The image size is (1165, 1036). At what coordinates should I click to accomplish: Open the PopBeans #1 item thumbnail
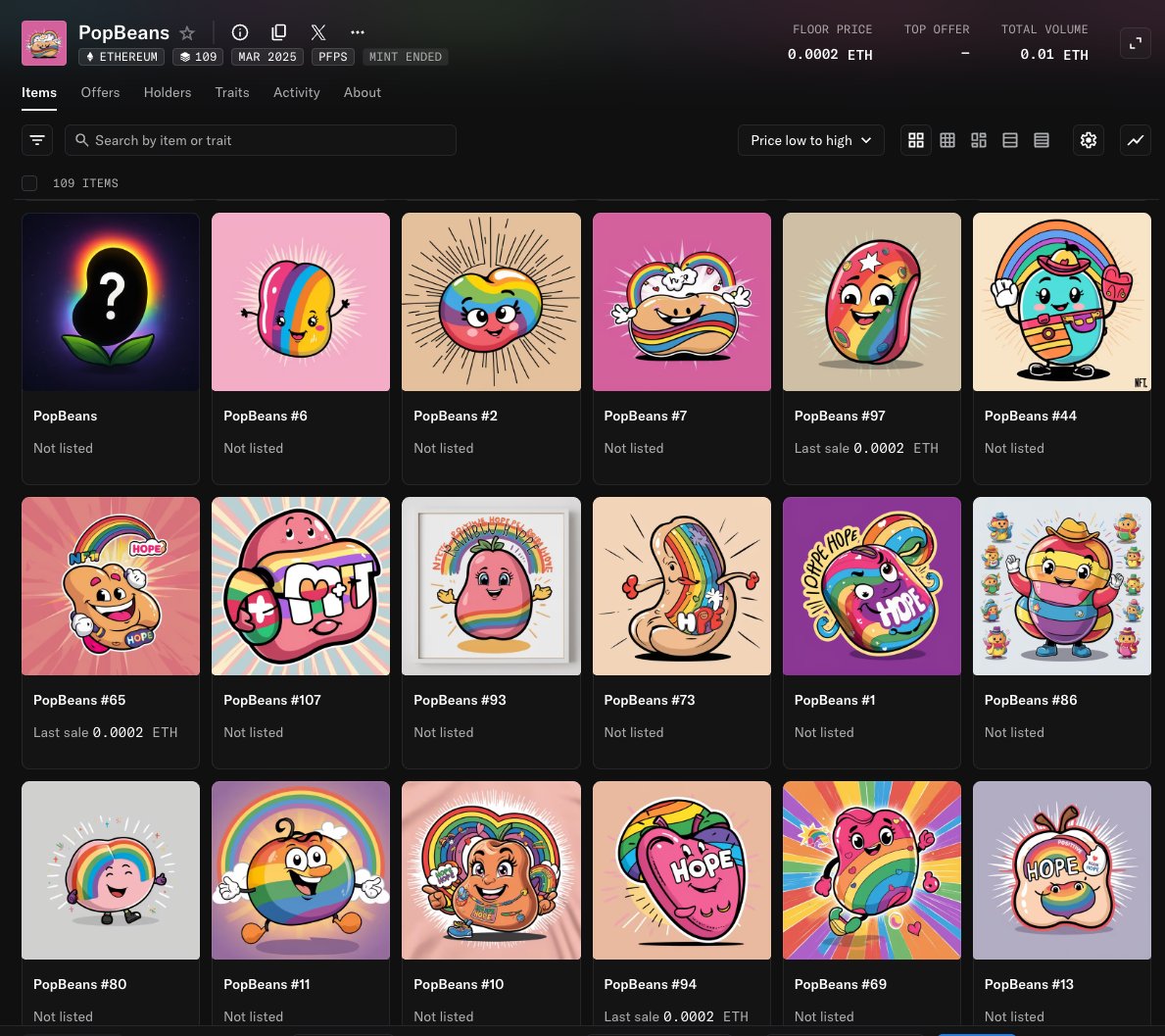coord(871,586)
